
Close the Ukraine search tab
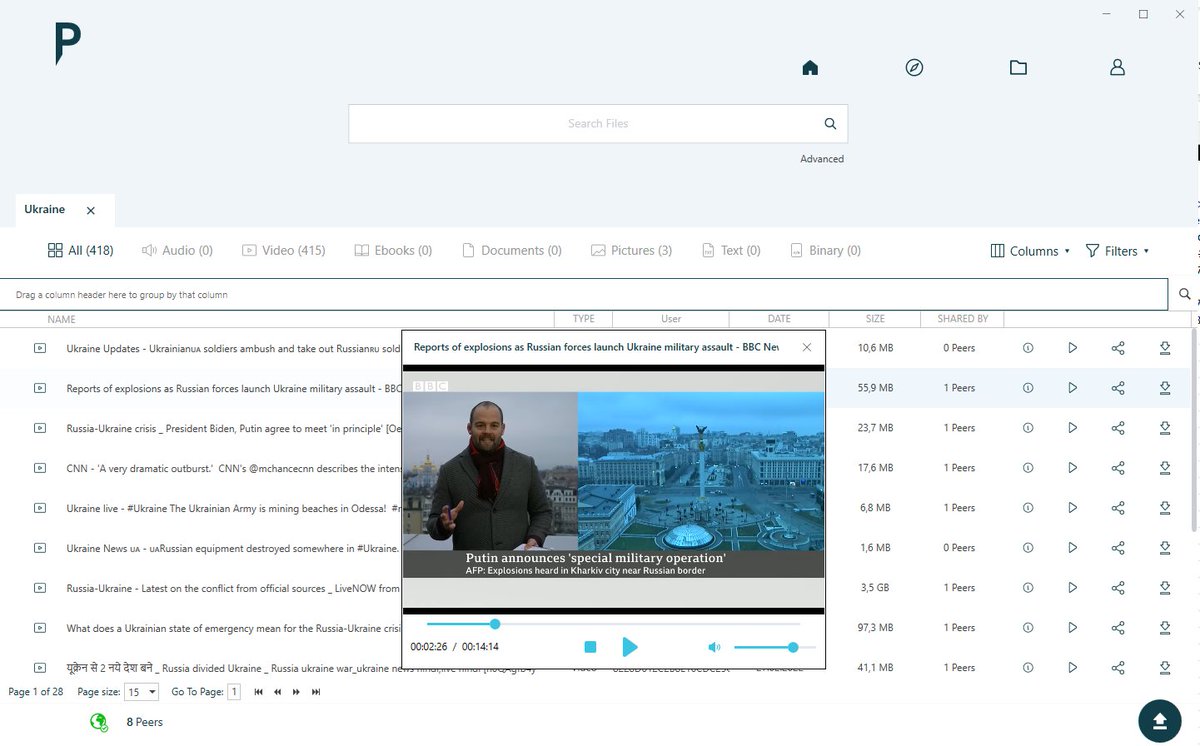click(x=90, y=211)
